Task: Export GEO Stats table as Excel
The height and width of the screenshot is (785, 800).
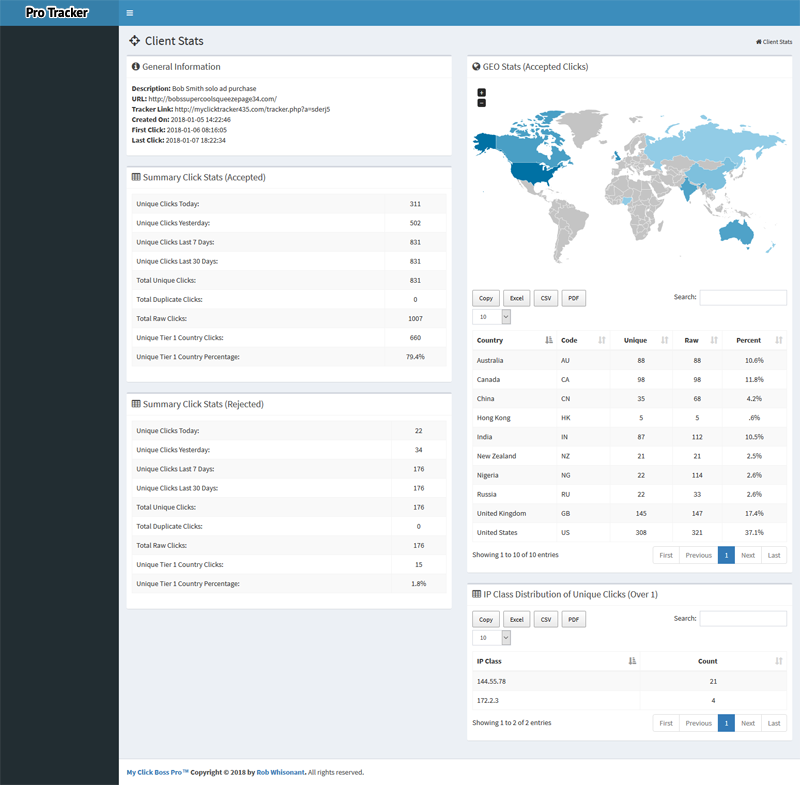Action: [x=516, y=298]
